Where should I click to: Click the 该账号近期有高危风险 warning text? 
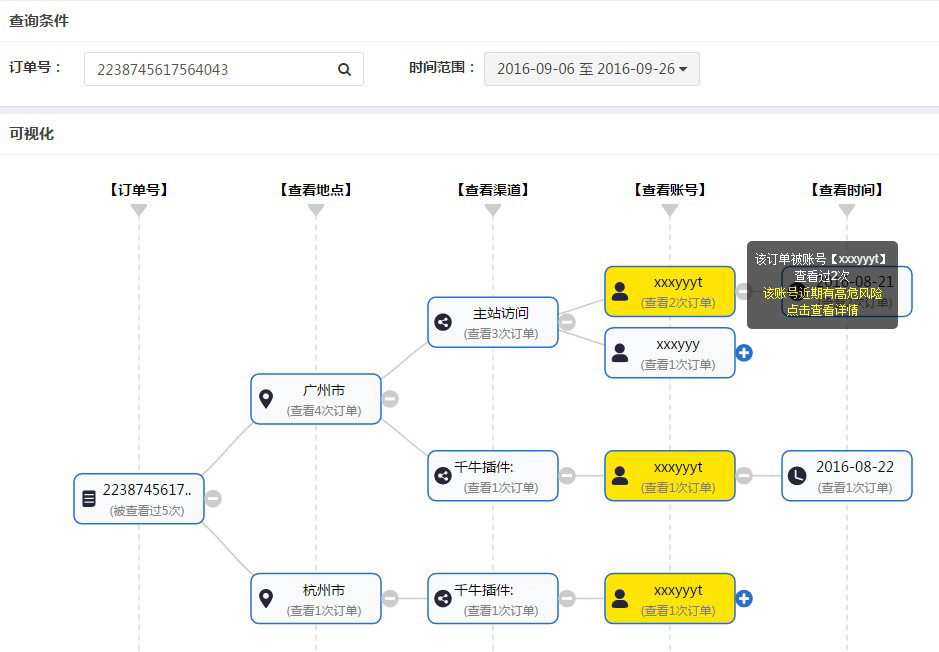822,293
